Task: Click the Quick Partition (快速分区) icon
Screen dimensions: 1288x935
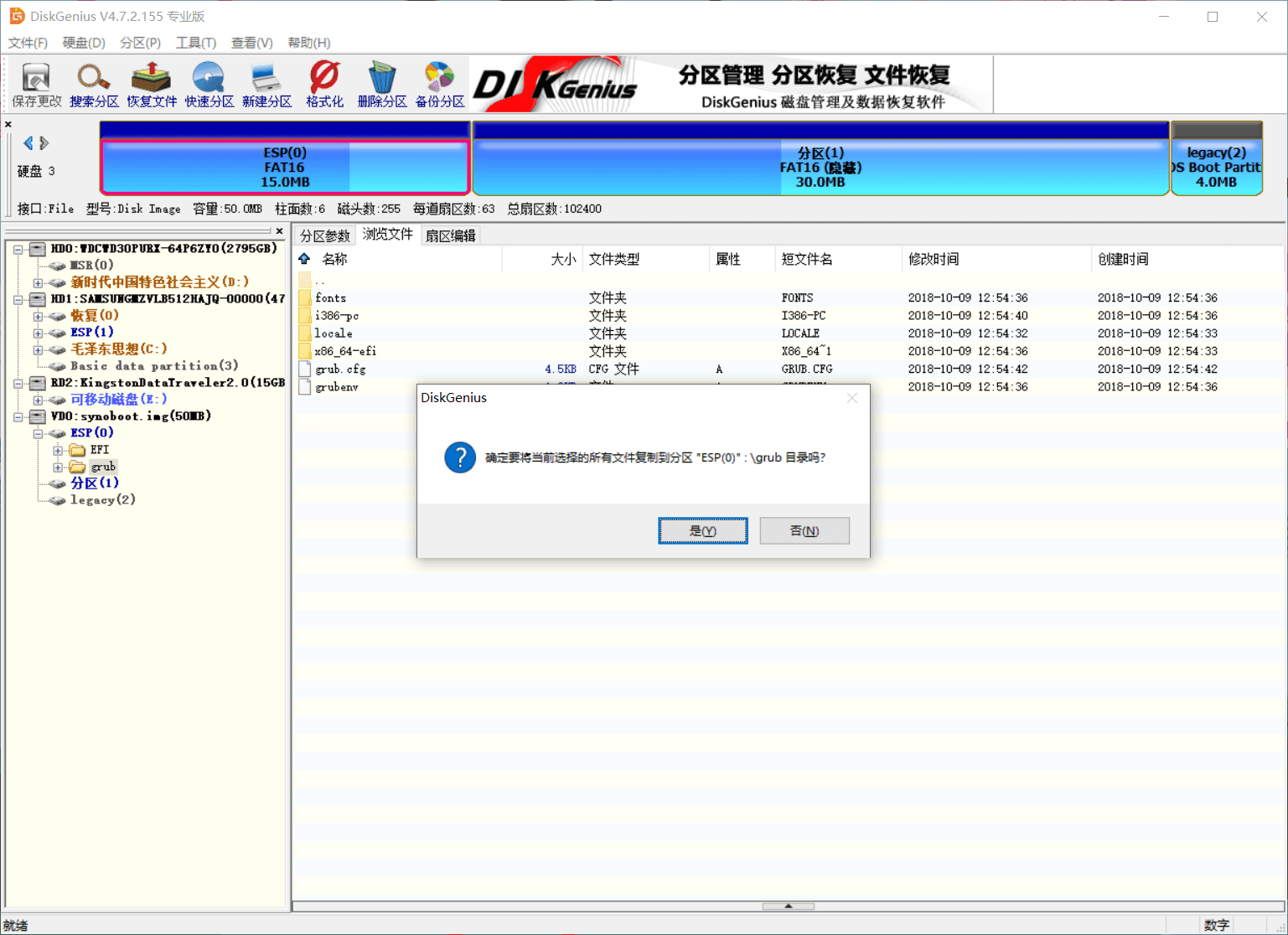Action: click(209, 85)
